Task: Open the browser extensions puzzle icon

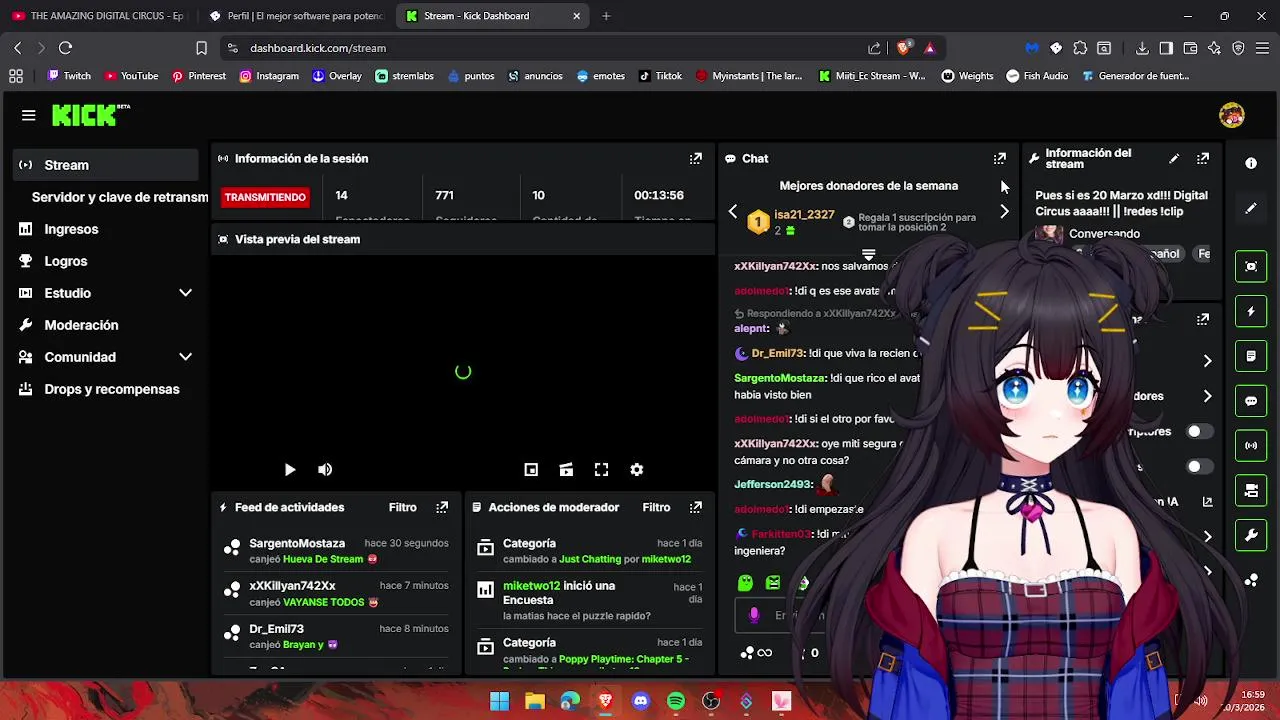Action: 1080,48
